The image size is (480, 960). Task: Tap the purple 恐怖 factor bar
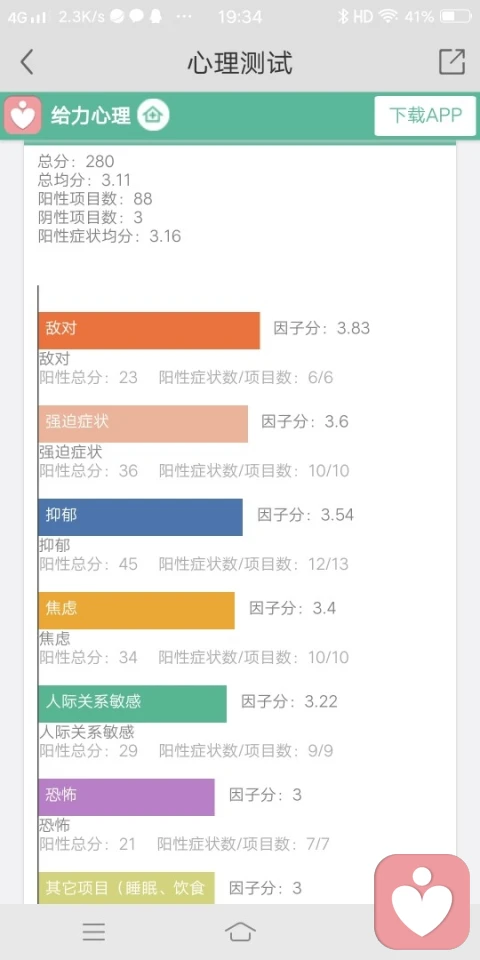[126, 797]
